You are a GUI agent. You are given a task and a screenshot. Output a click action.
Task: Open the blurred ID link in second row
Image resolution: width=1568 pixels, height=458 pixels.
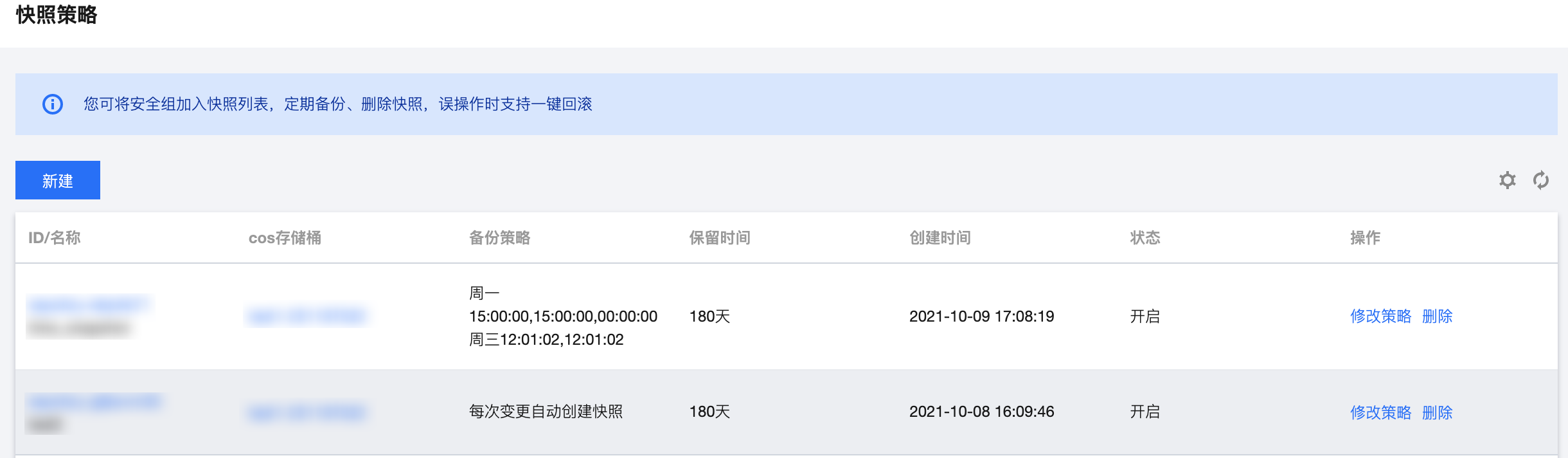(x=94, y=402)
